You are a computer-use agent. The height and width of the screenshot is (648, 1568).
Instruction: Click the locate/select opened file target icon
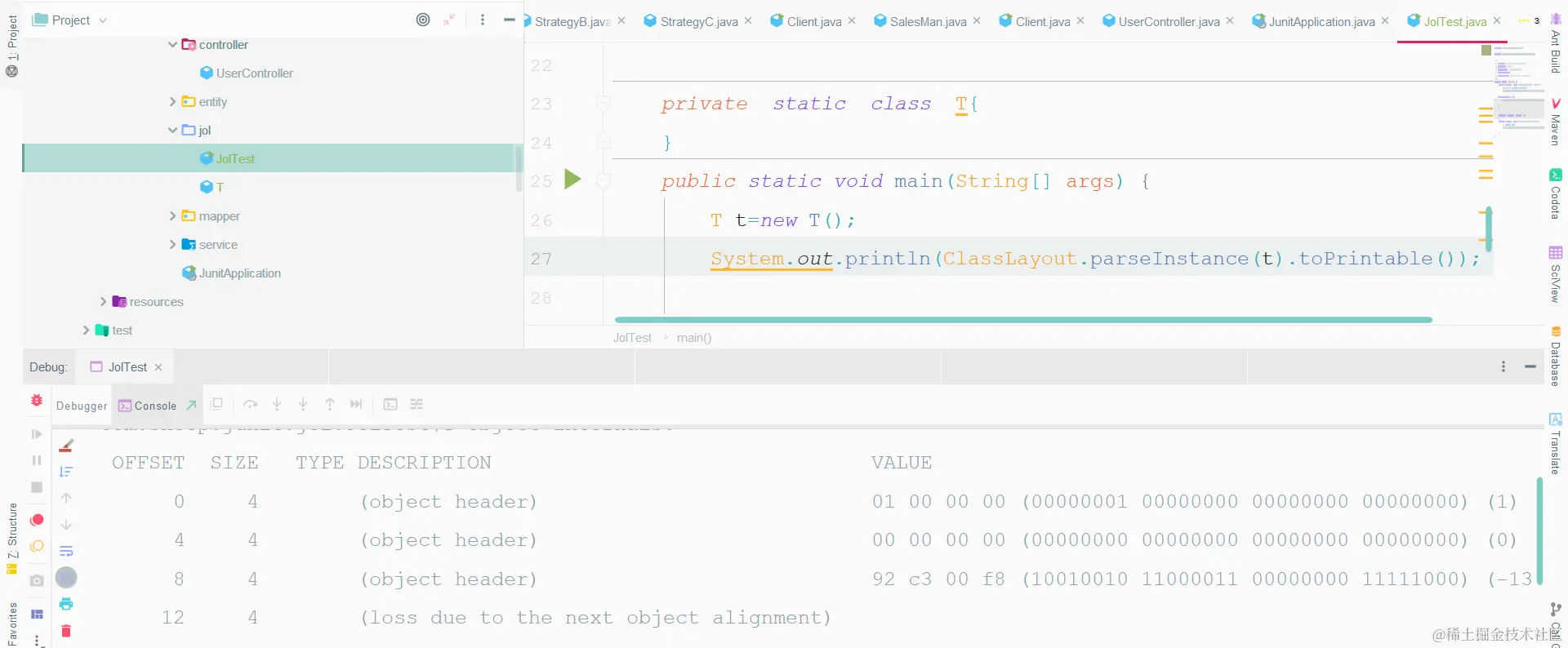(423, 20)
